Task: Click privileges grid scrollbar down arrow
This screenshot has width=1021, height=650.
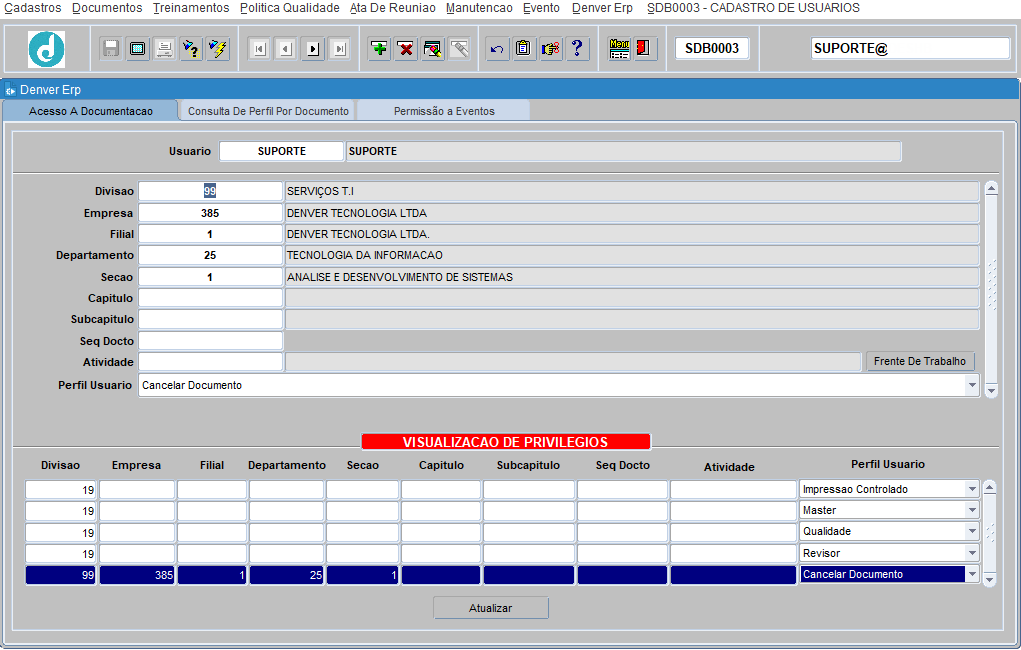Action: tap(990, 579)
